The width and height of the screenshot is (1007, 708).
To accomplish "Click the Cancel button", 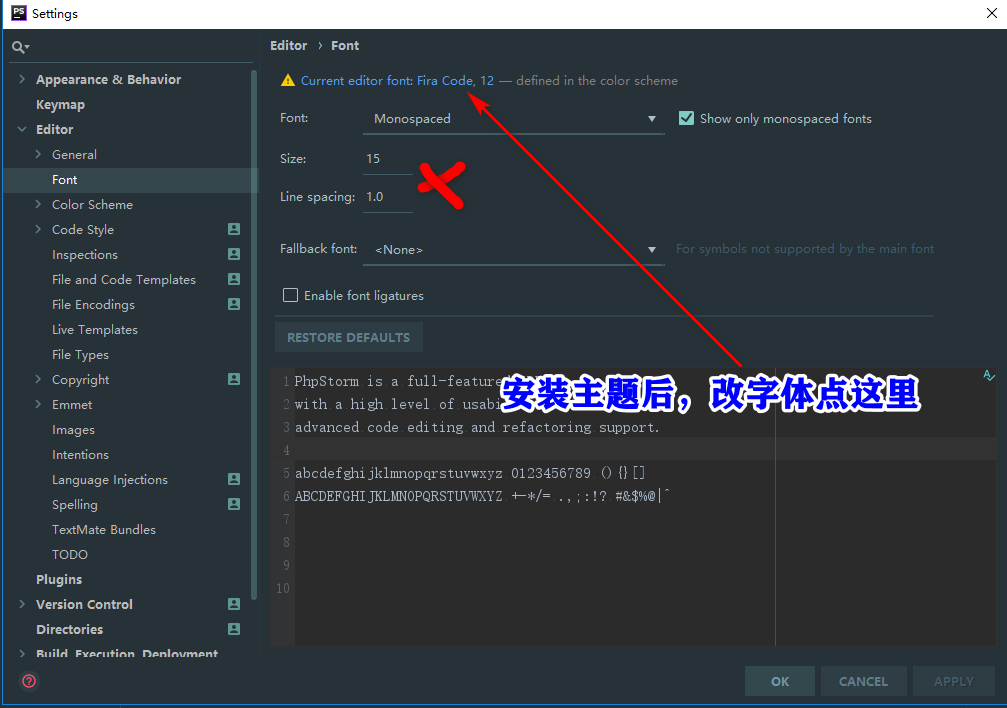I will tap(863, 681).
